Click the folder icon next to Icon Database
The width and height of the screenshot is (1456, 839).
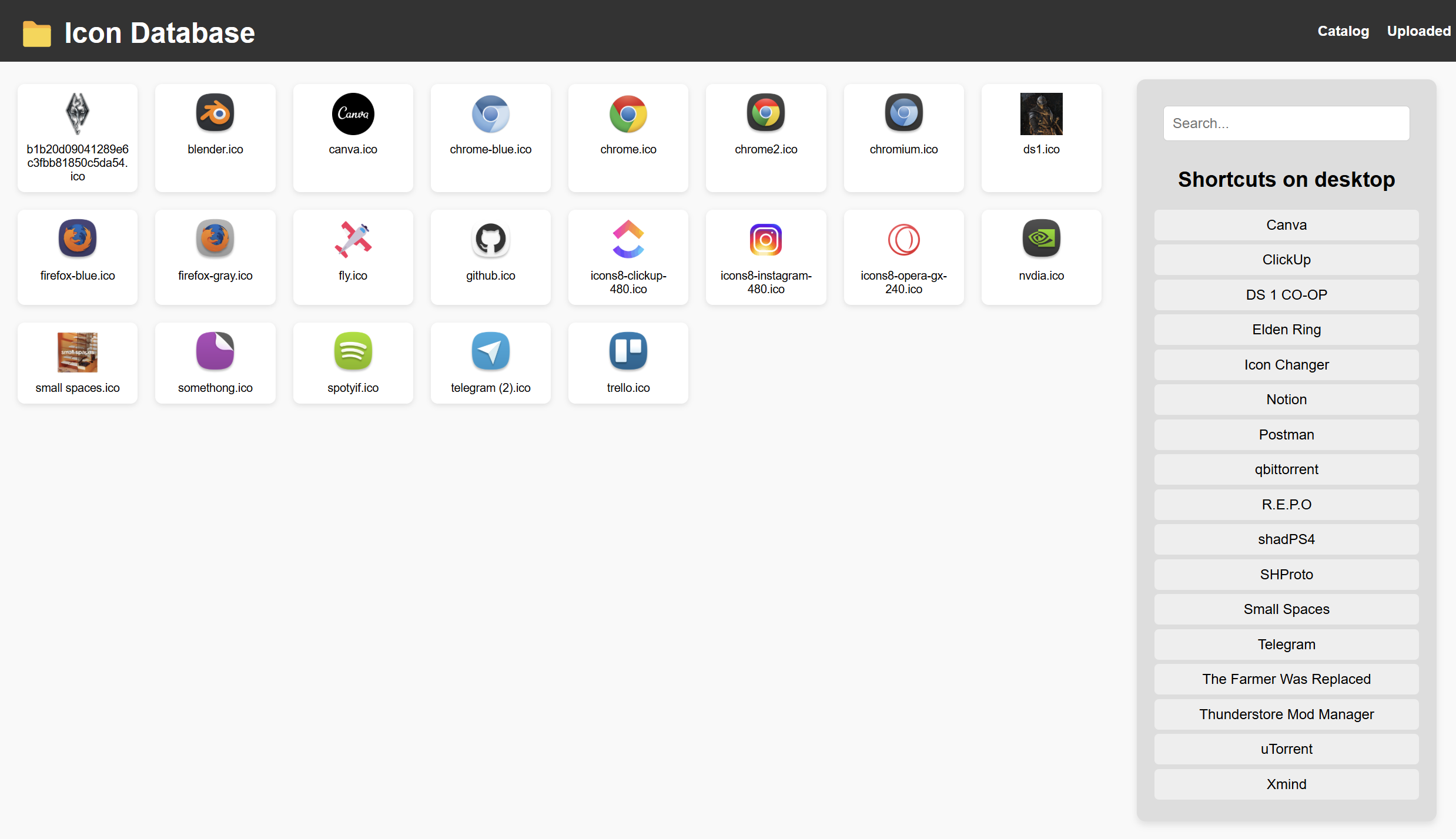coord(36,33)
